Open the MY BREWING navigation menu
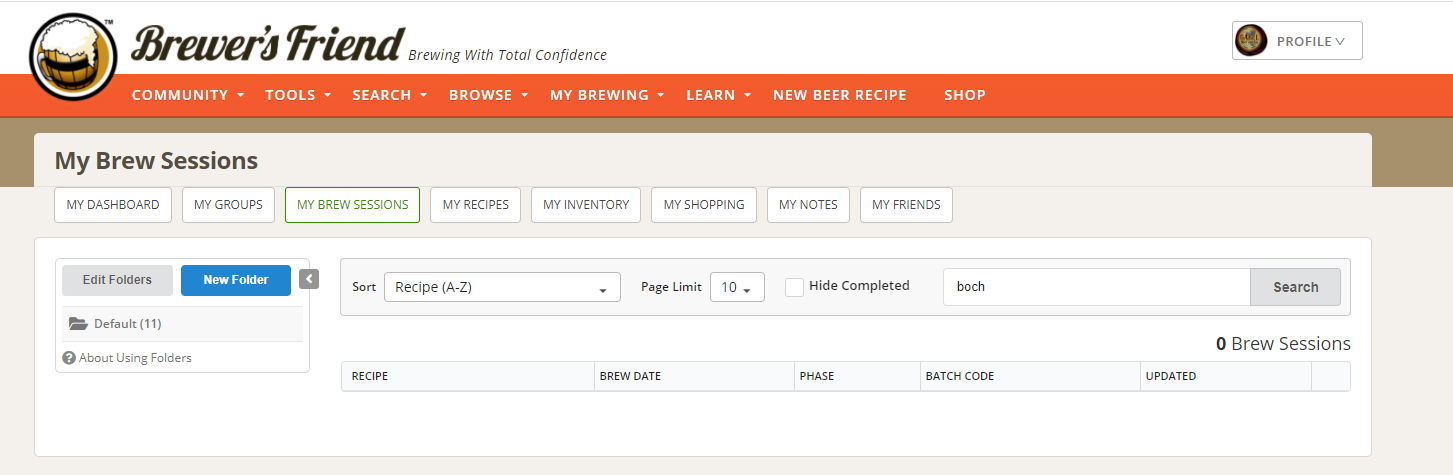The height and width of the screenshot is (475, 1453). [x=607, y=95]
